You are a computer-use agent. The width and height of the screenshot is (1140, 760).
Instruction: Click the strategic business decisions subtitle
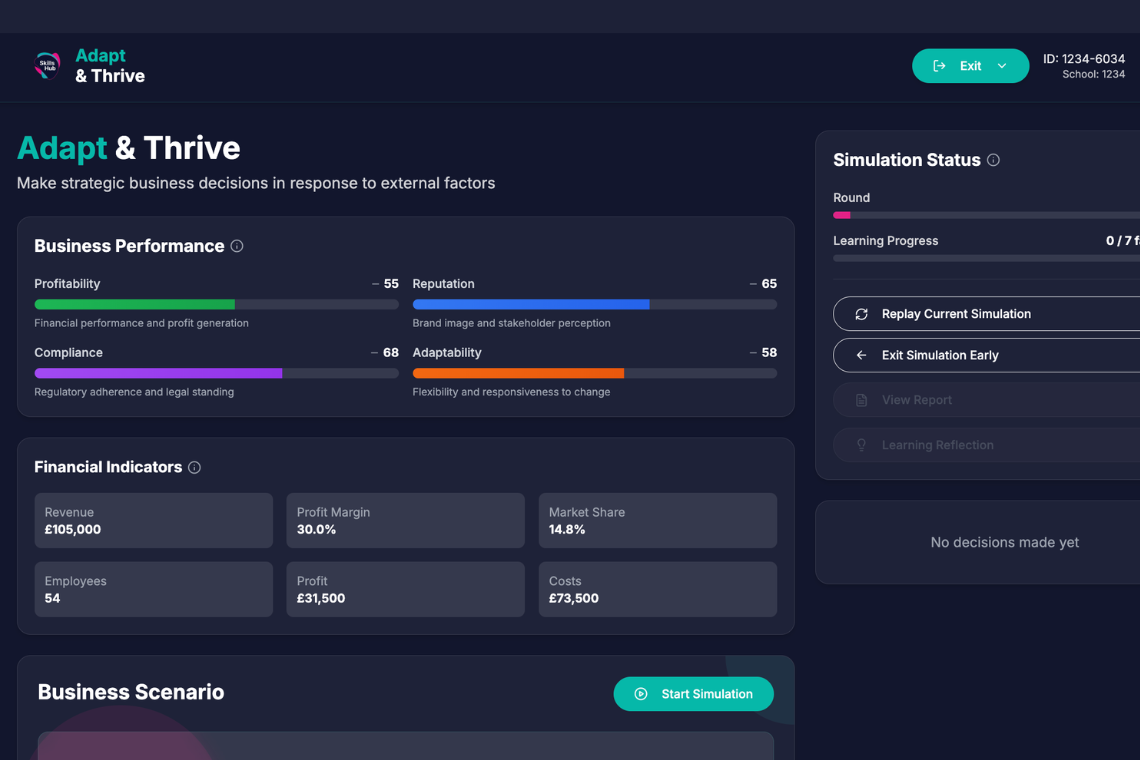click(x=256, y=183)
